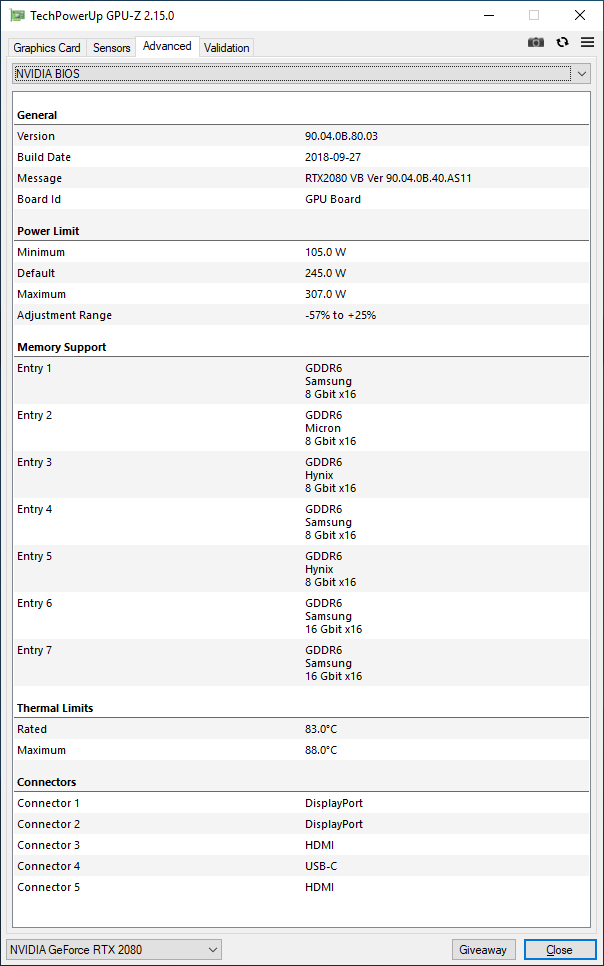
Task: Click the GPU-Z title bar app icon
Action: tap(18, 15)
